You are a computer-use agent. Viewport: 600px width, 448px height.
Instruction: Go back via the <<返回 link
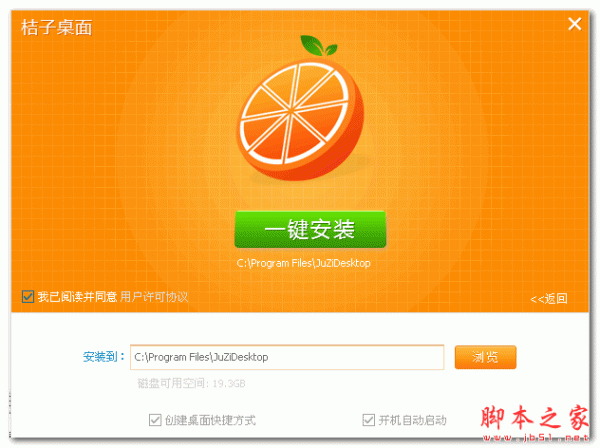[x=549, y=298]
